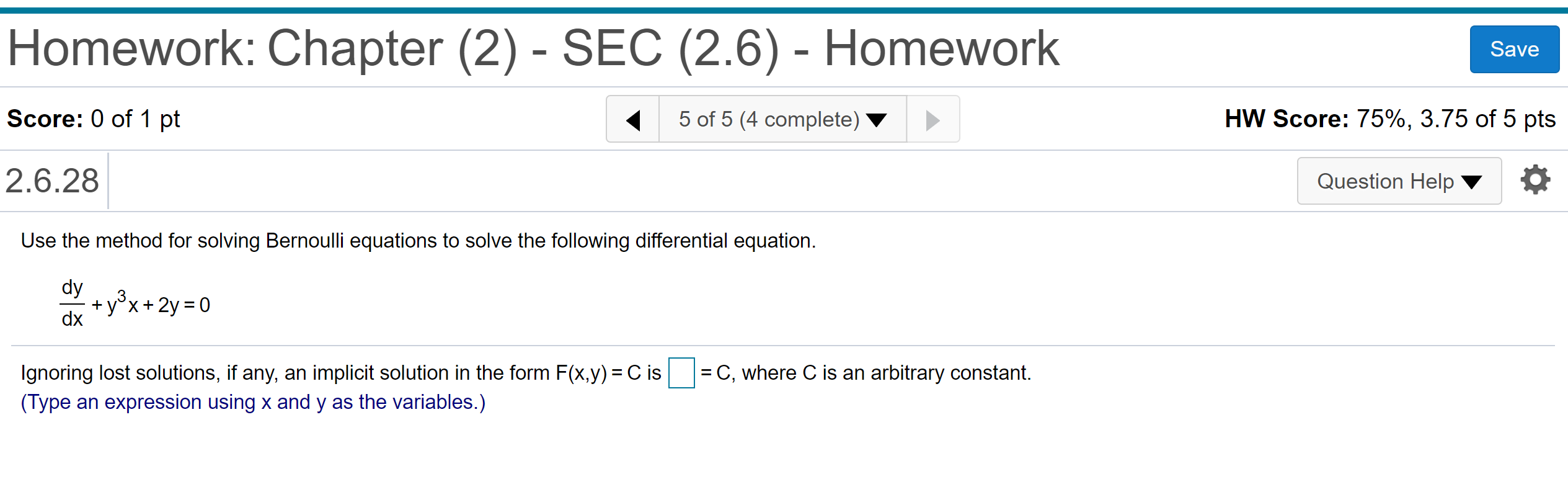
Task: Click the gear icon beside Question Help
Action: click(x=1536, y=181)
